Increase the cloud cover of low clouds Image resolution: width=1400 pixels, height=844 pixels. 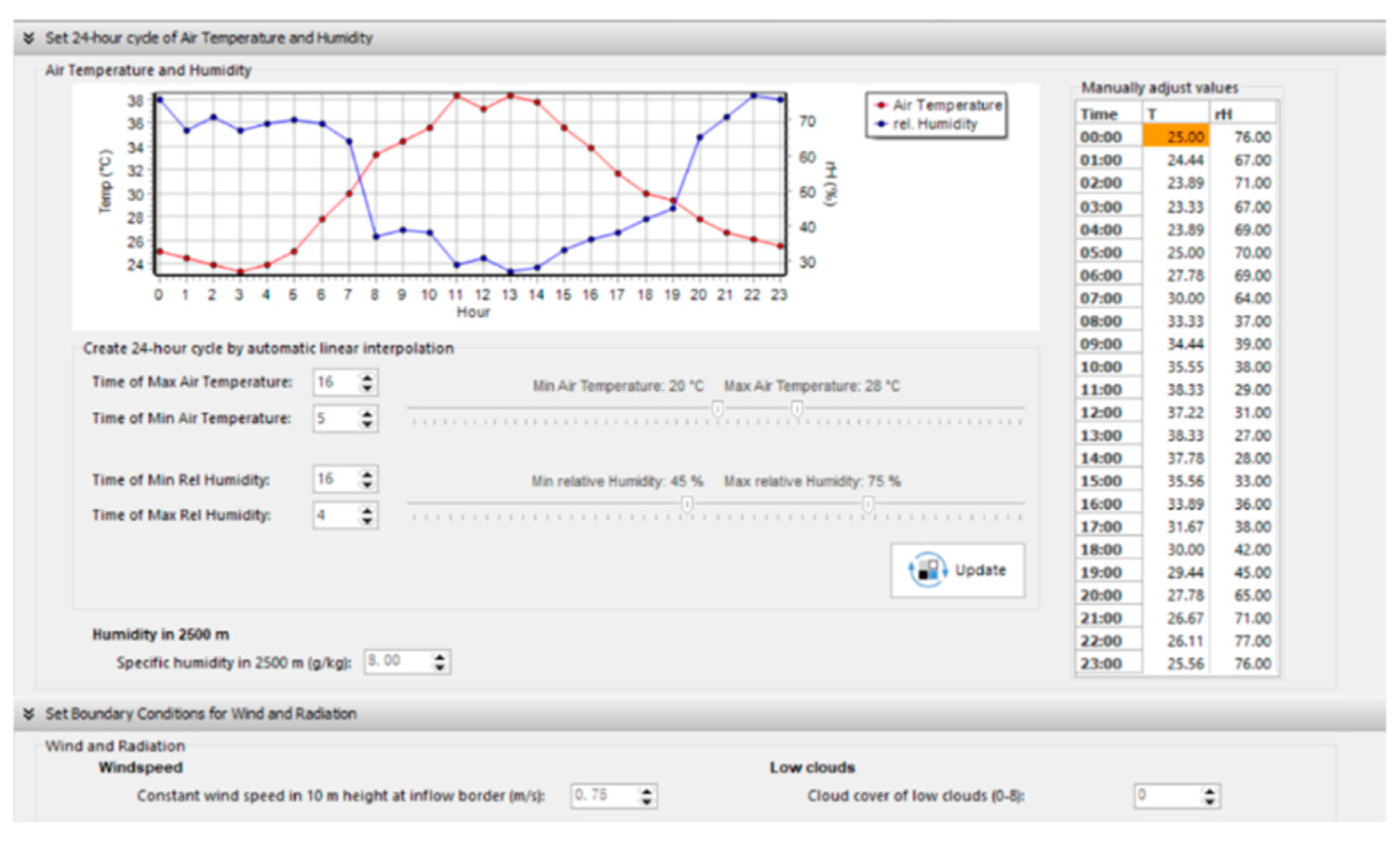1209,791
